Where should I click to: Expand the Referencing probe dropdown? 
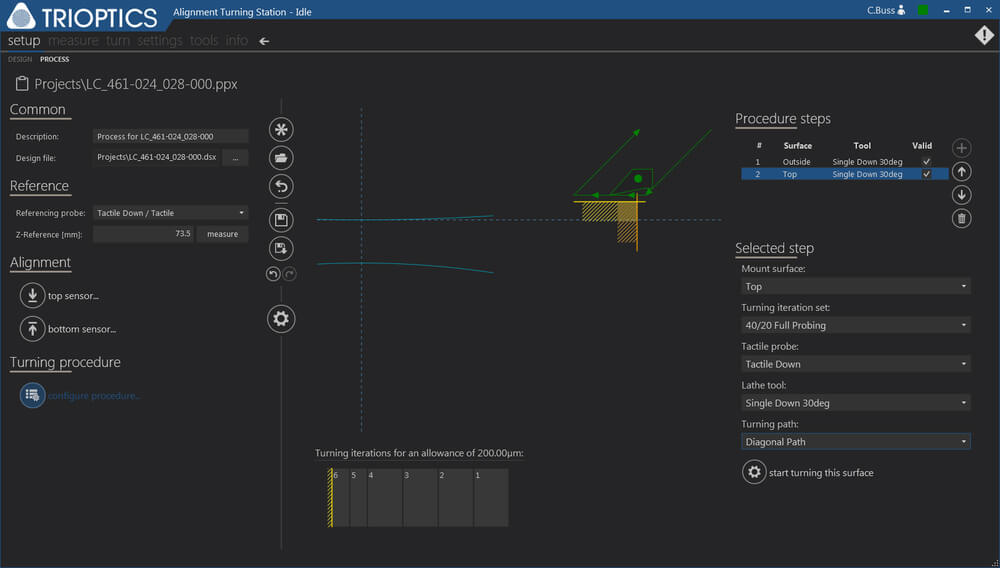[170, 213]
